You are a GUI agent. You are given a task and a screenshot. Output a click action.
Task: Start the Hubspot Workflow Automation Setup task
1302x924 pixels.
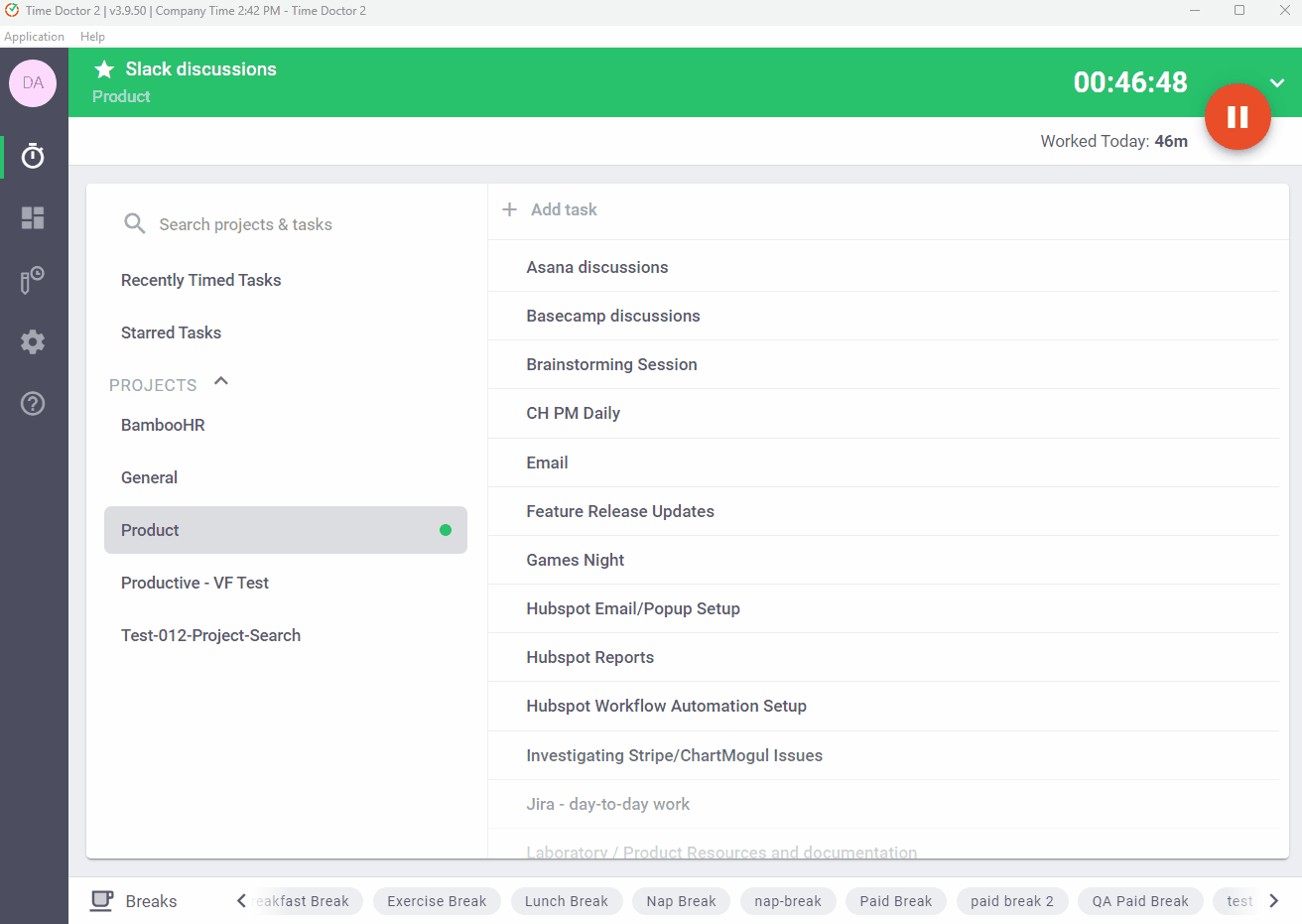tap(883, 706)
